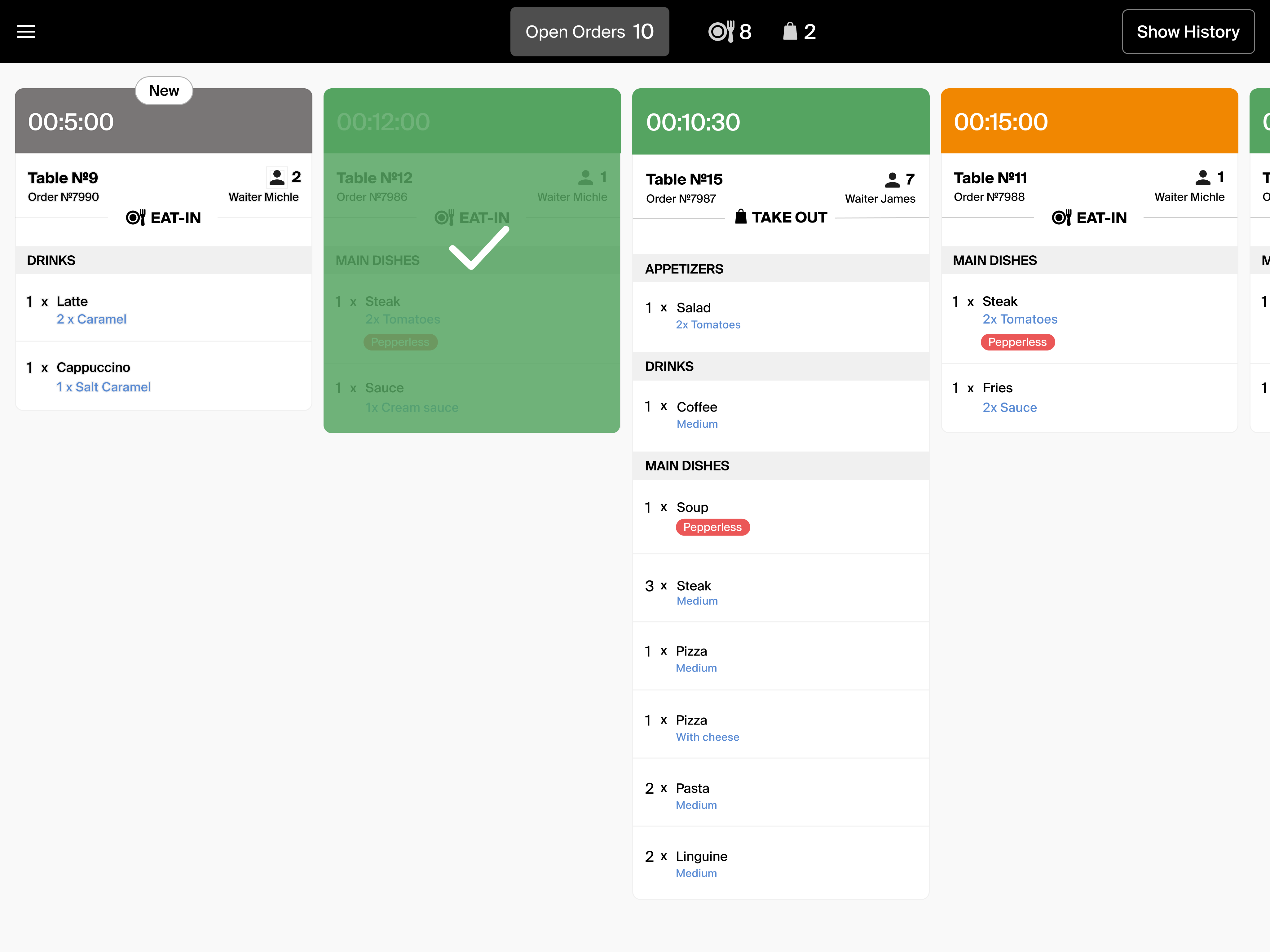The image size is (1270, 952).
Task: Click the MAIN DISHES header on Table №15
Action: pyautogui.click(x=781, y=466)
